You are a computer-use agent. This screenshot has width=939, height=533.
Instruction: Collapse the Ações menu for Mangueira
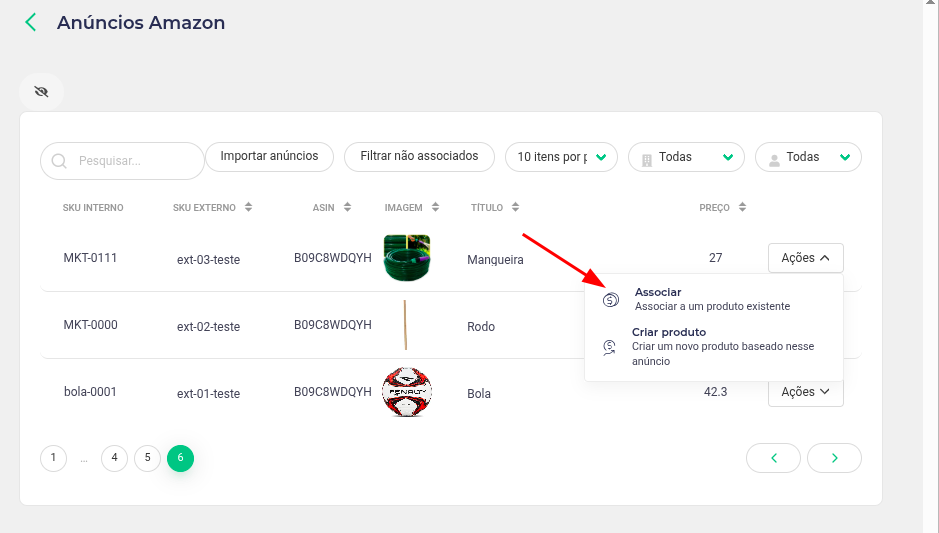(x=805, y=258)
